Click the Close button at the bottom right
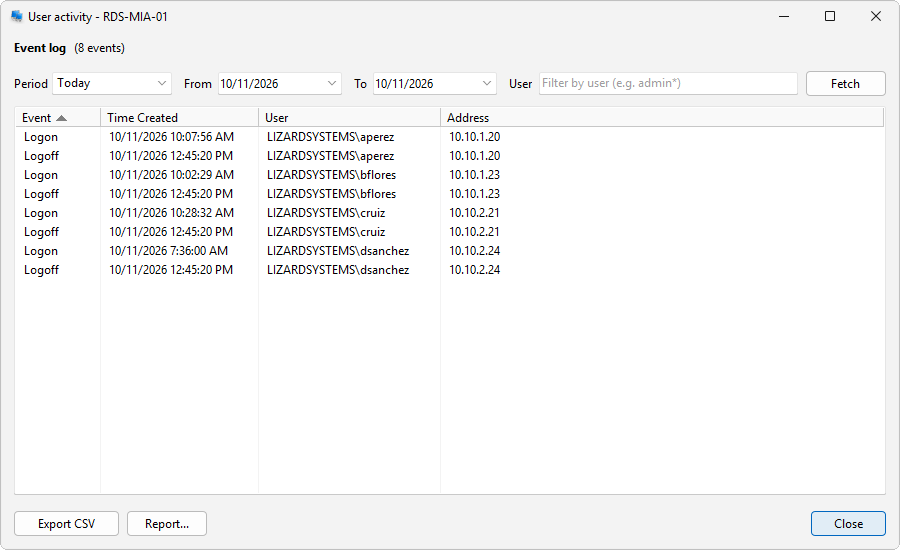 coord(848,524)
